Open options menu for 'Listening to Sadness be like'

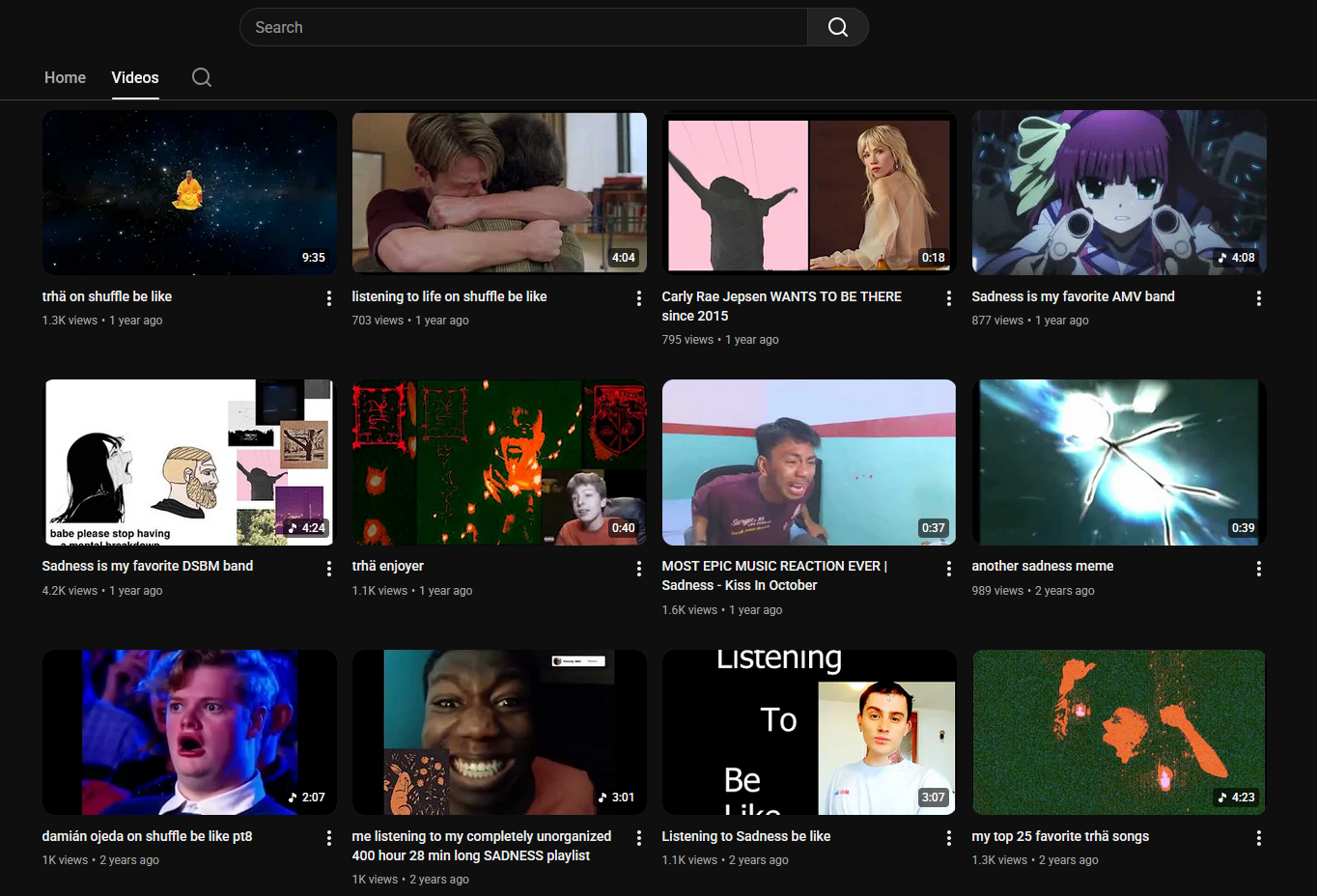tap(949, 838)
